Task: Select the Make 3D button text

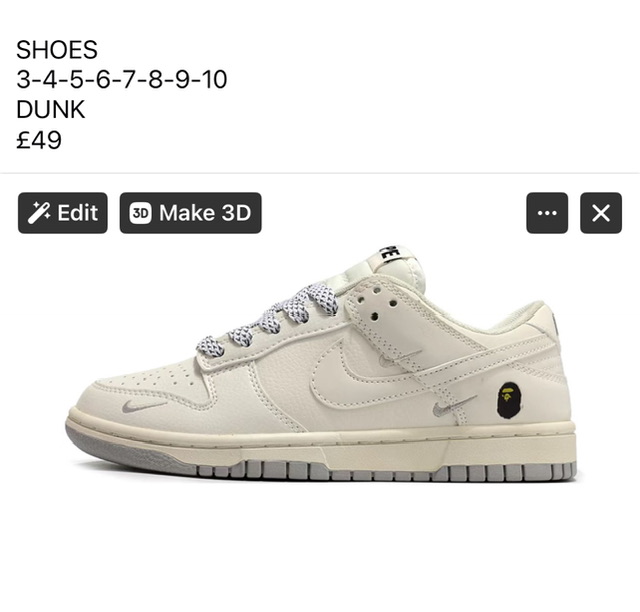Action: [x=205, y=213]
